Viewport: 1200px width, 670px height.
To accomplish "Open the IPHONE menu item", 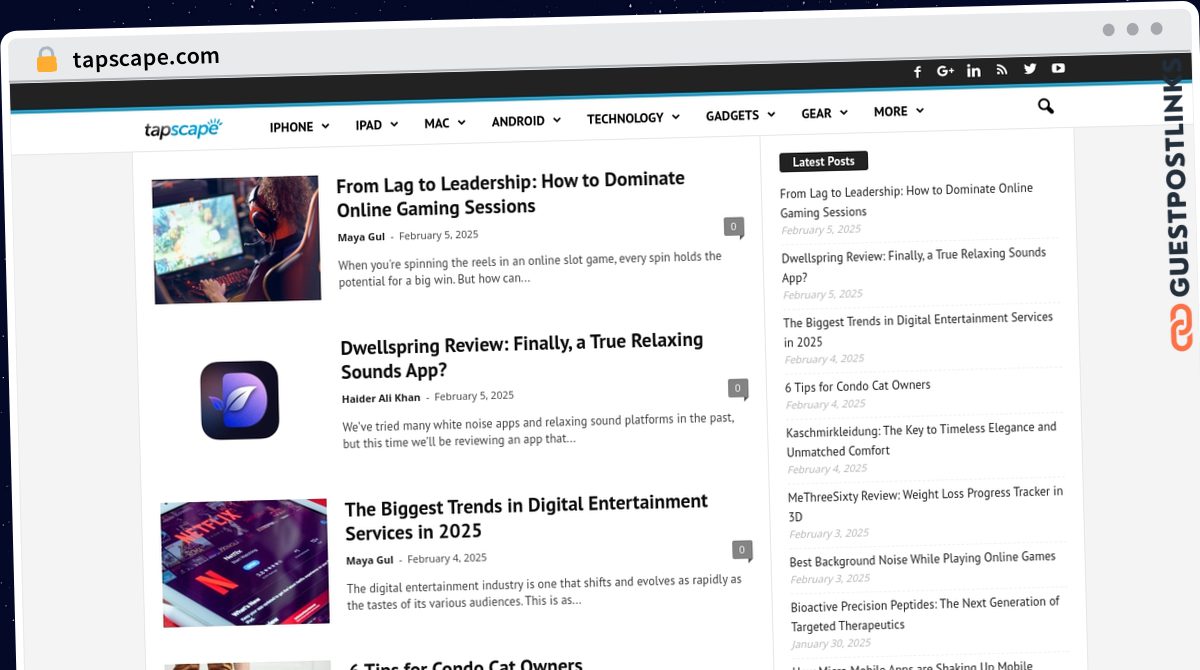I will [x=291, y=127].
